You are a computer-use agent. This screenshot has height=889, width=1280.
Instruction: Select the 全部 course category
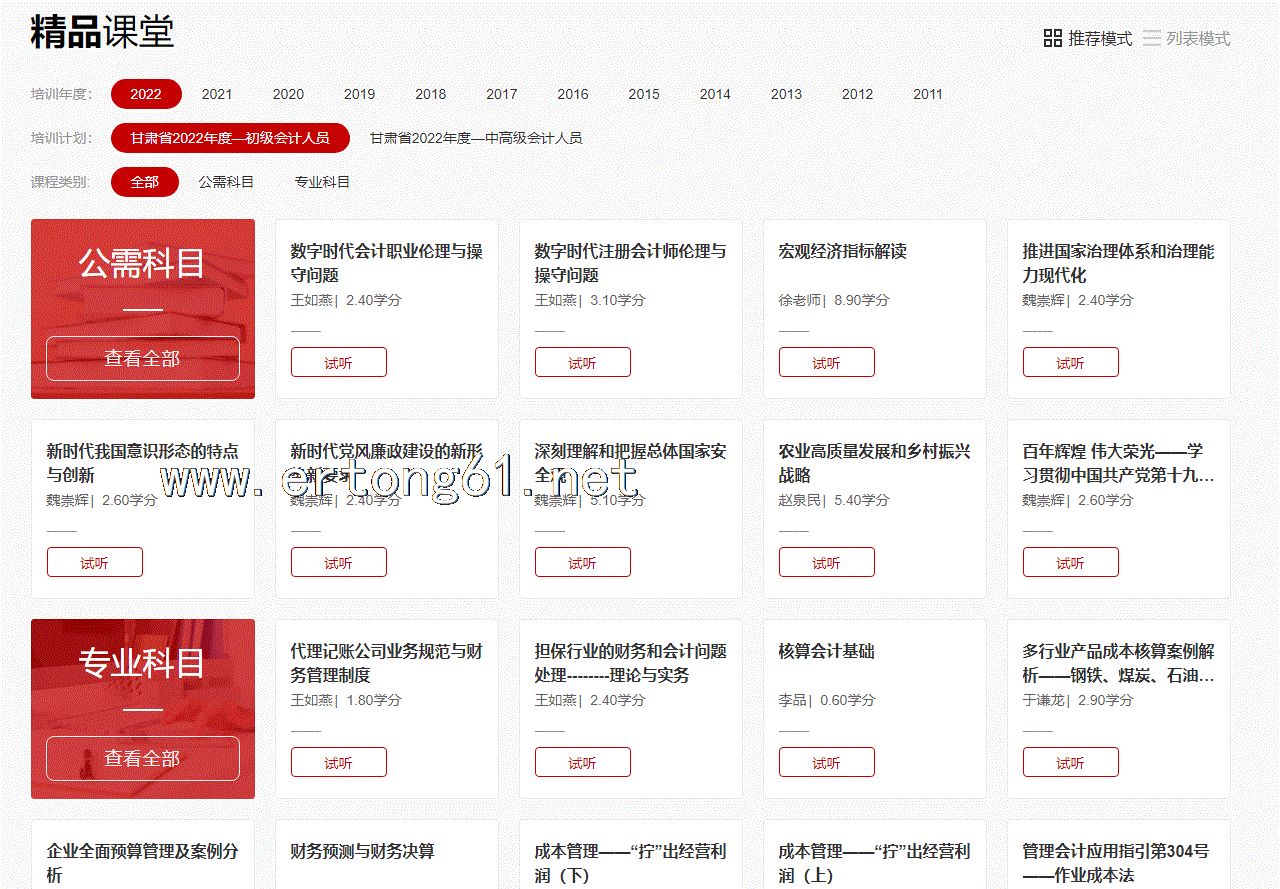[x=144, y=182]
